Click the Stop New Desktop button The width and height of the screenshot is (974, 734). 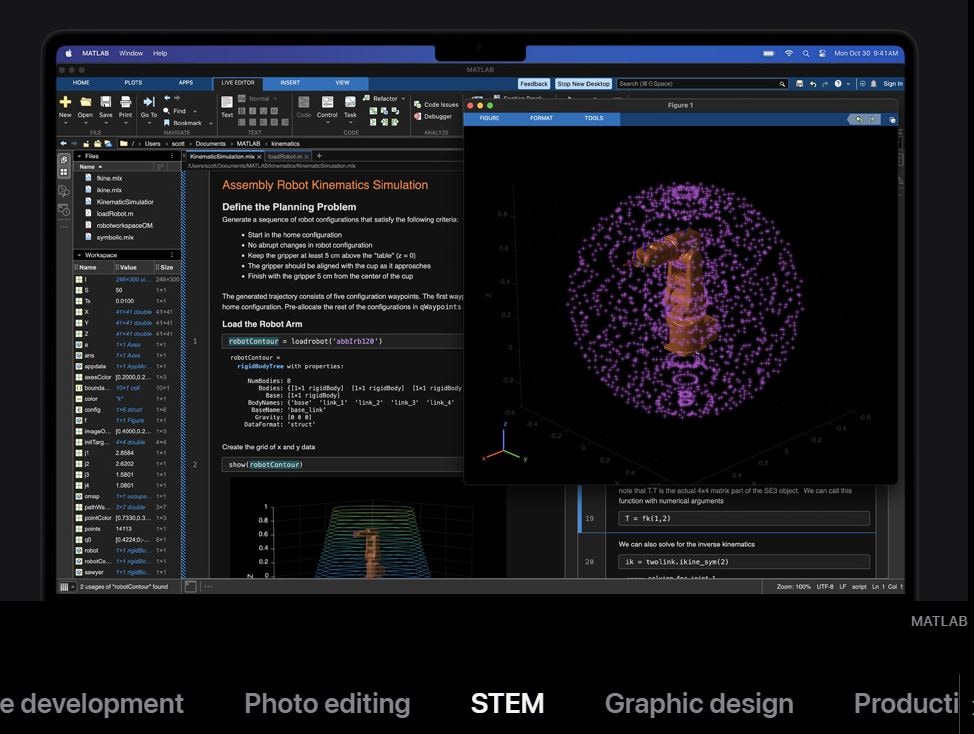(x=583, y=84)
